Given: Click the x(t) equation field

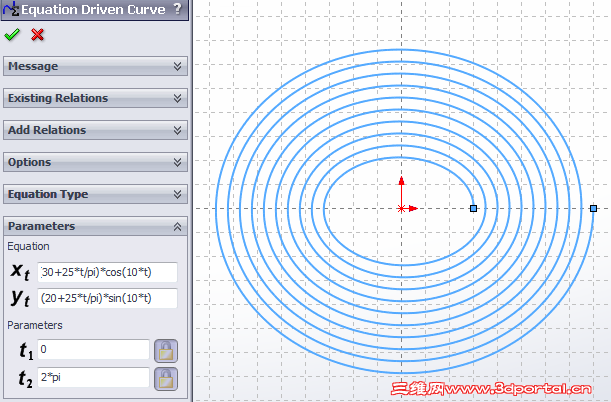Looking at the screenshot, I should coord(108,272).
